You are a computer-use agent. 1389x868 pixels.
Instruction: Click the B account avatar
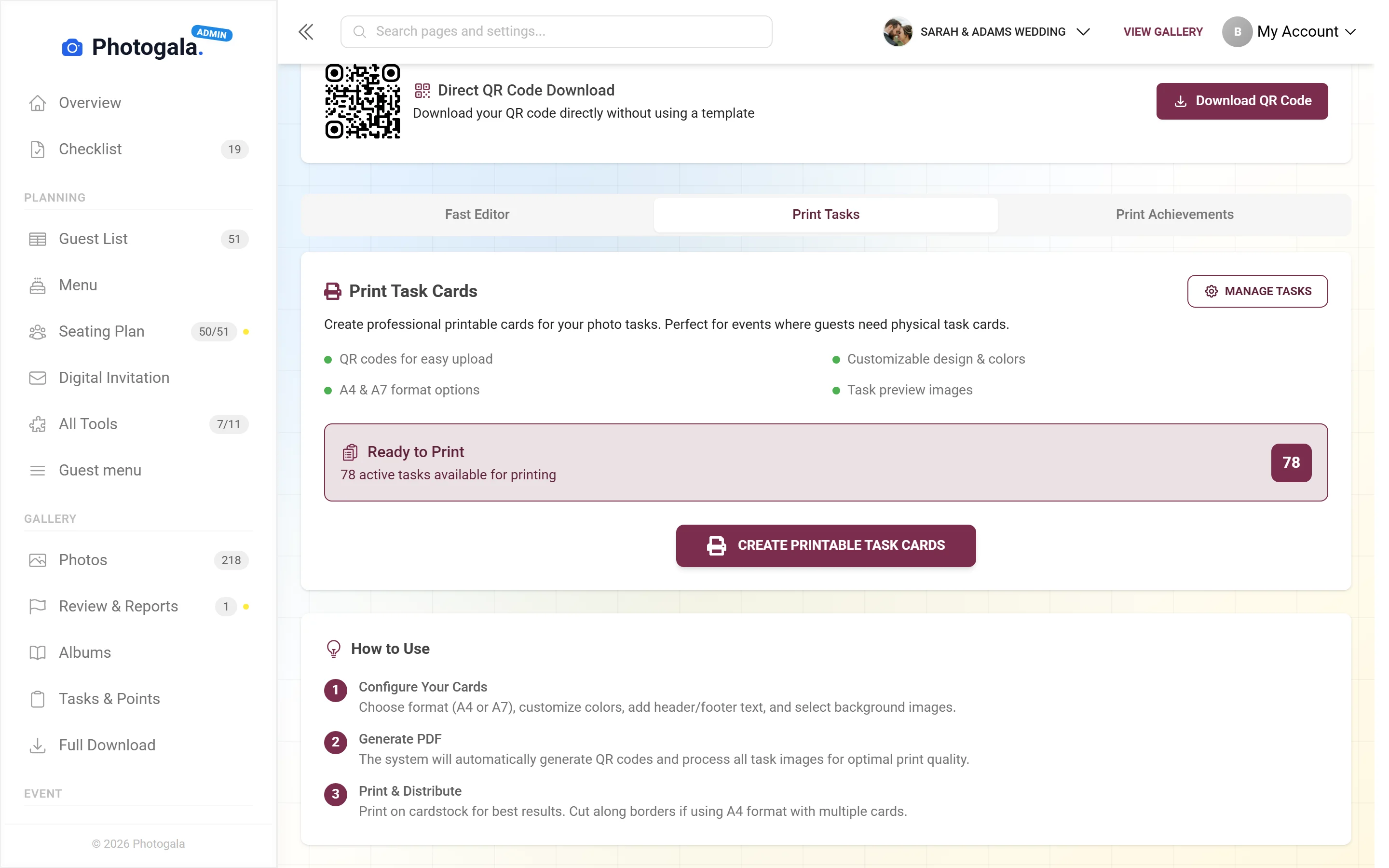[x=1237, y=31]
